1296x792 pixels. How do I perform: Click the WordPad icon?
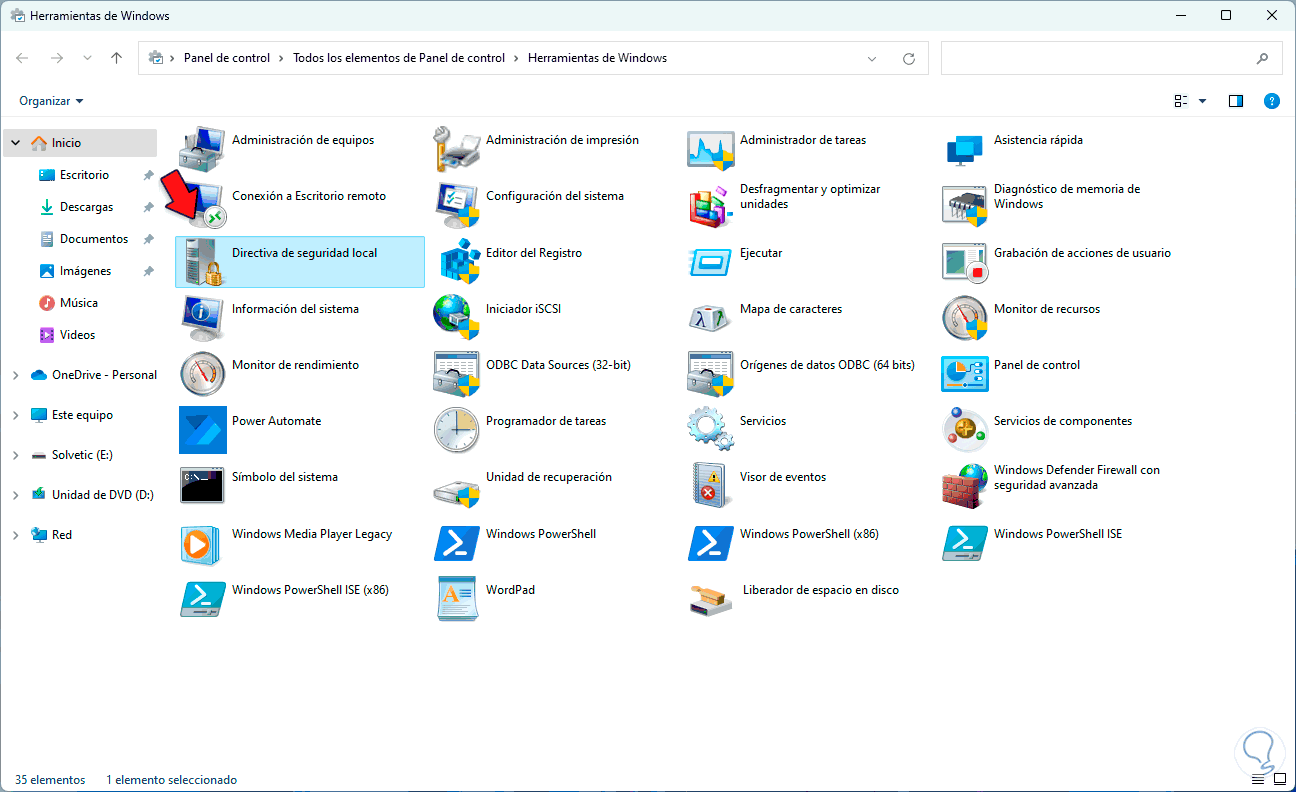457,599
